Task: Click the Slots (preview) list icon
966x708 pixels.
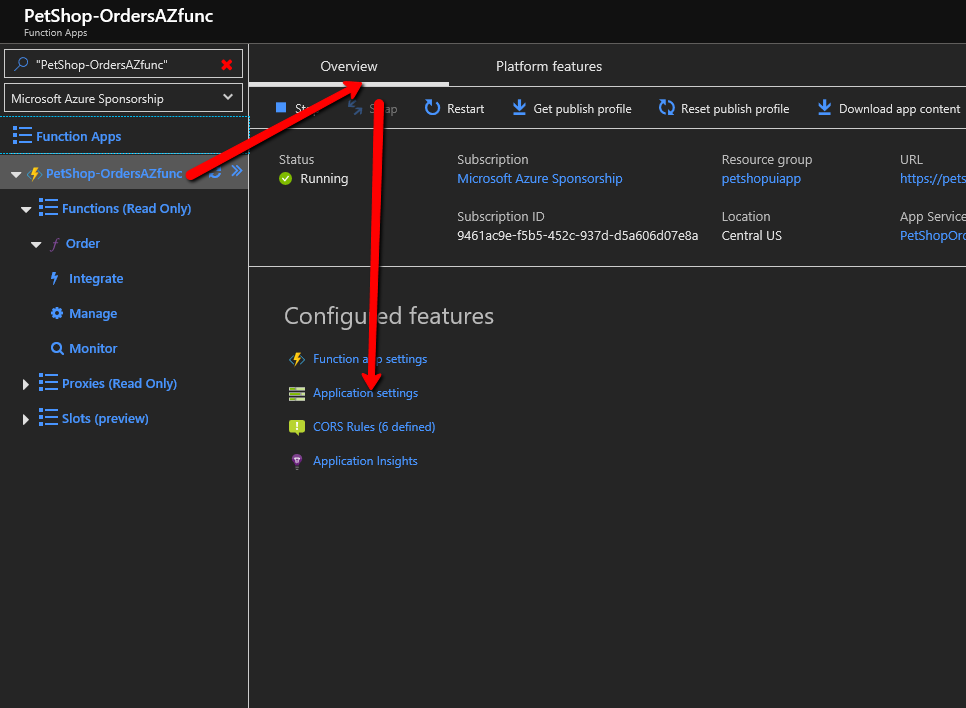Action: [x=48, y=418]
